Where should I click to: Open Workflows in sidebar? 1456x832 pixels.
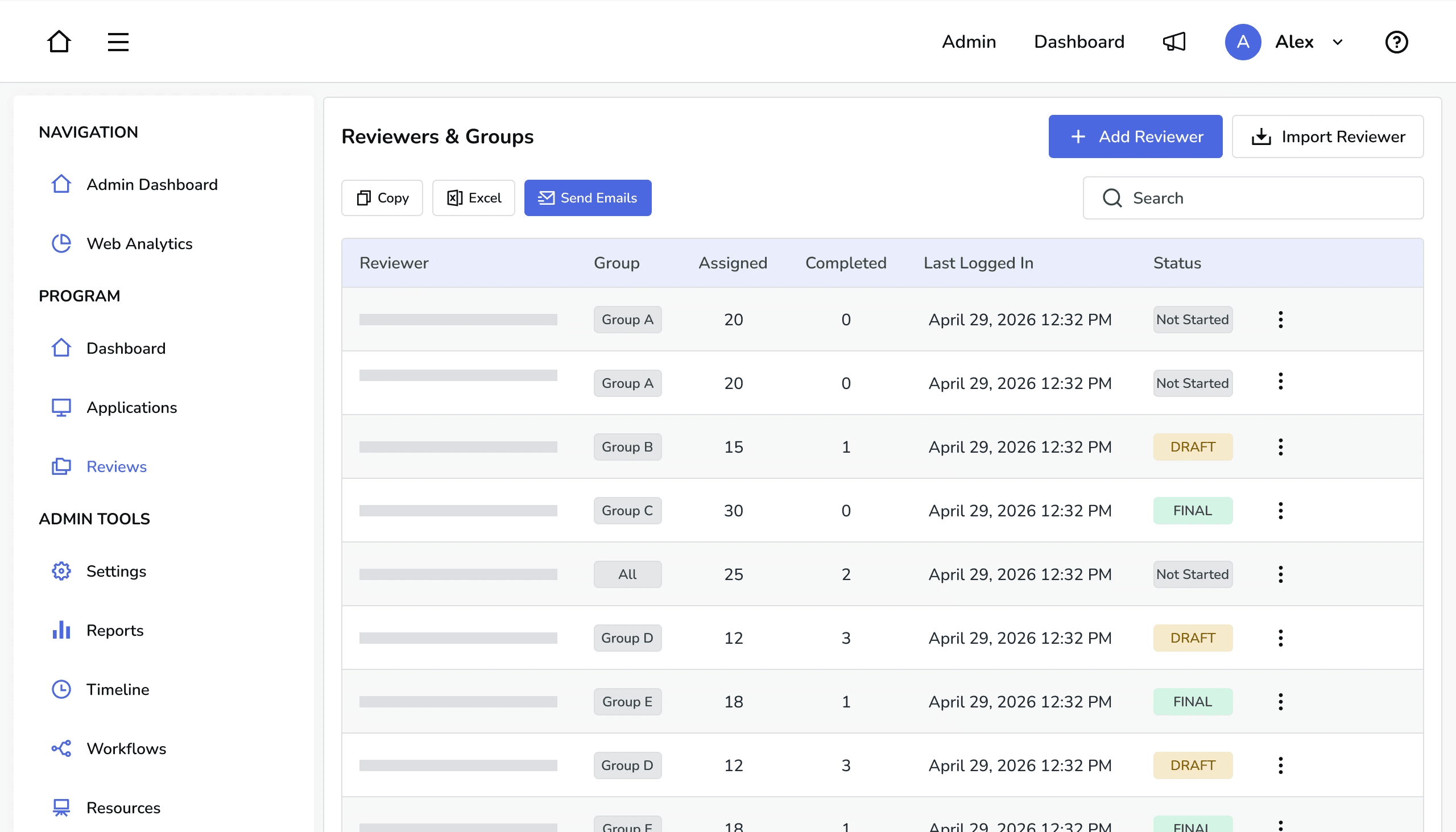click(126, 748)
